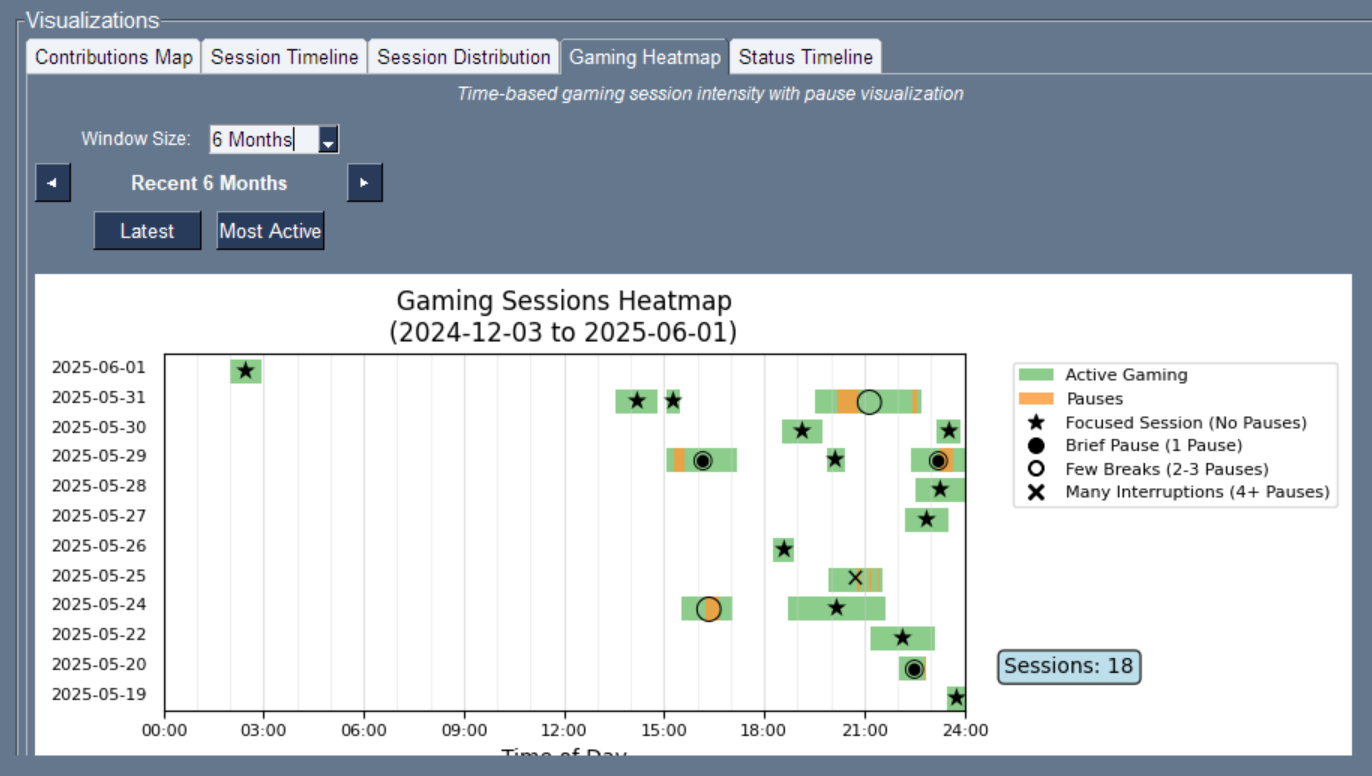Screen dimensions: 1372x776
Task: Click the Gaming Heatmap tab
Action: [645, 57]
